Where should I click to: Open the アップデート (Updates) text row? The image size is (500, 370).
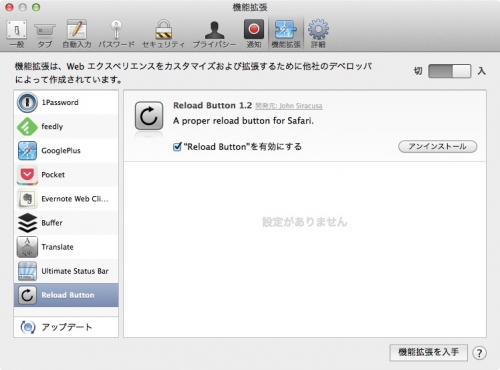point(67,327)
